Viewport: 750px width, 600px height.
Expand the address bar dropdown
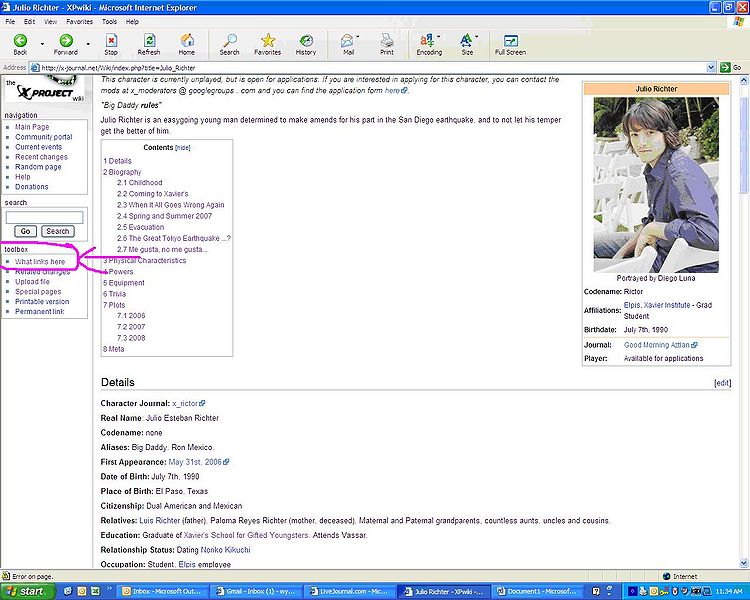711,67
